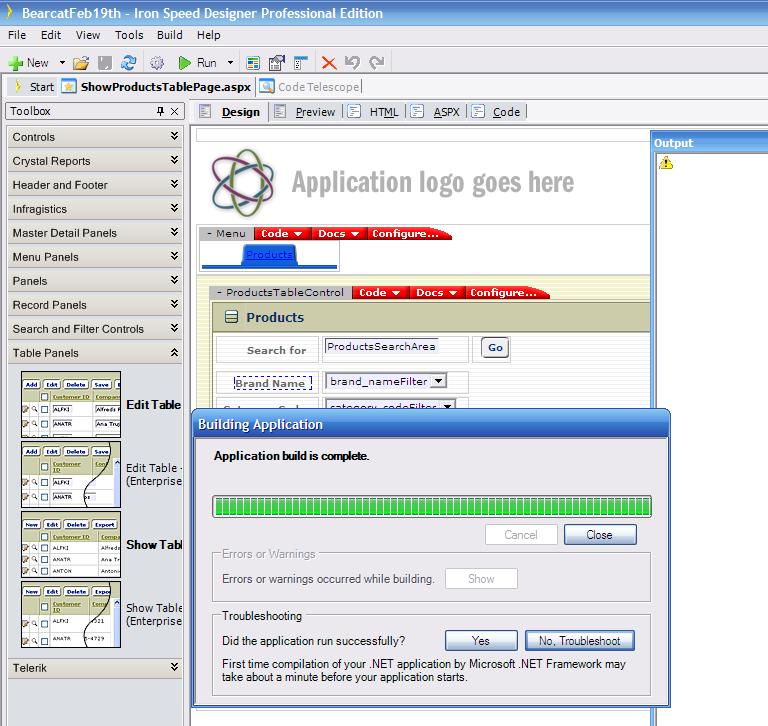Expand the Controls toolbox section
The height and width of the screenshot is (726, 768).
(x=95, y=137)
